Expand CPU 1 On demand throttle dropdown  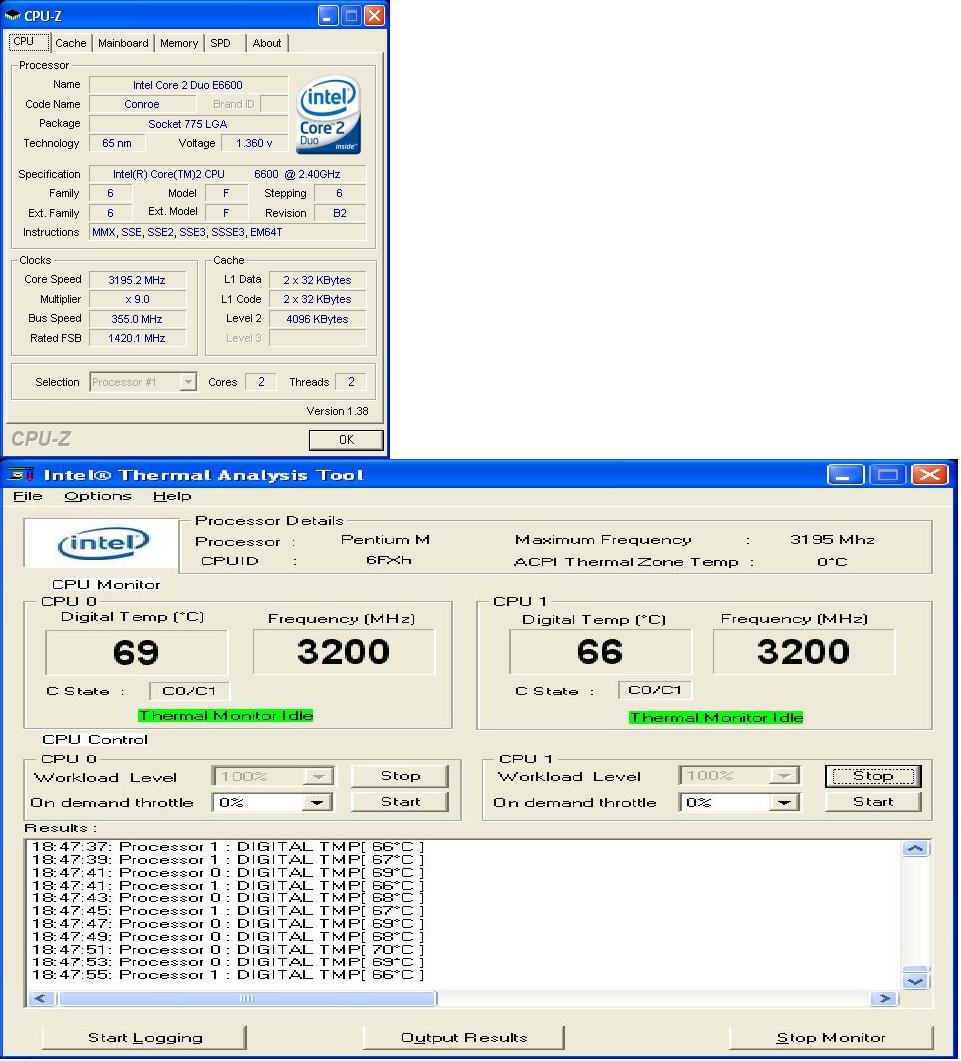(x=784, y=803)
